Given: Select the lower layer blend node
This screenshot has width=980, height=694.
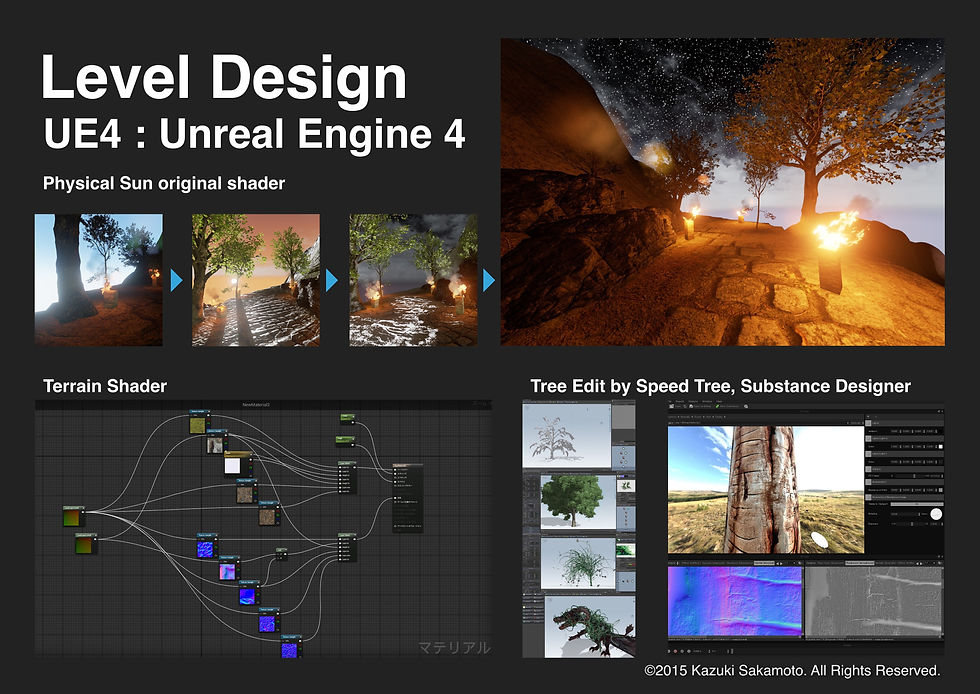Looking at the screenshot, I should click(x=348, y=548).
